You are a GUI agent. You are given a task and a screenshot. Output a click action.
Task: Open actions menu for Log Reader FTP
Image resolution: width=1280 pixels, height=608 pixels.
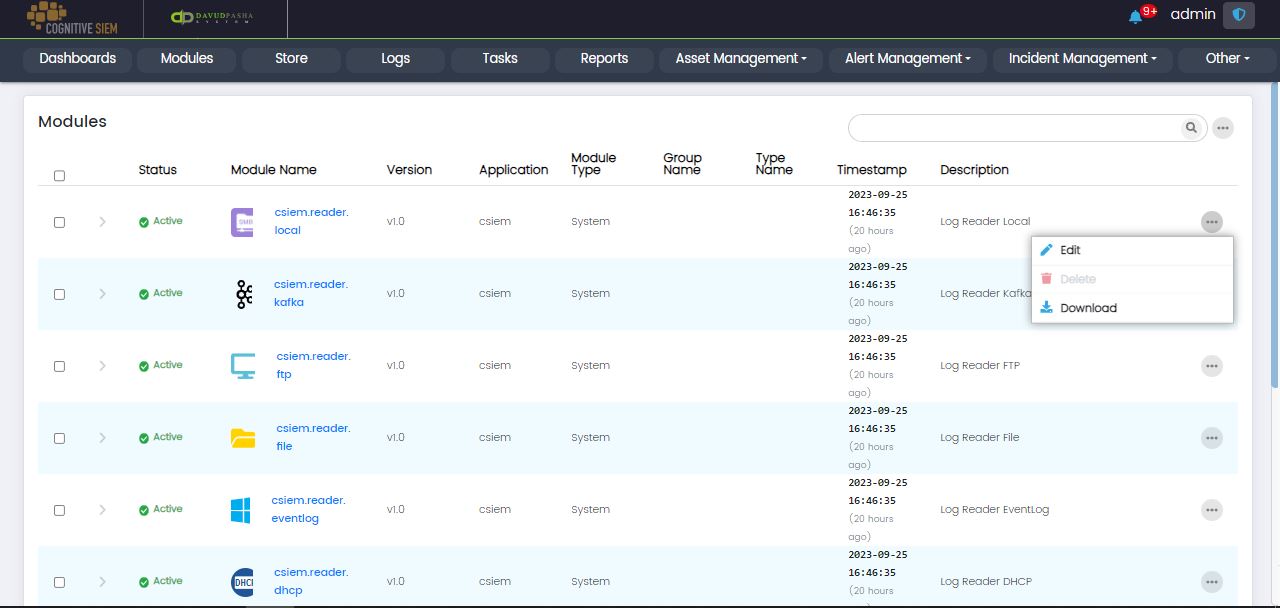(1211, 366)
